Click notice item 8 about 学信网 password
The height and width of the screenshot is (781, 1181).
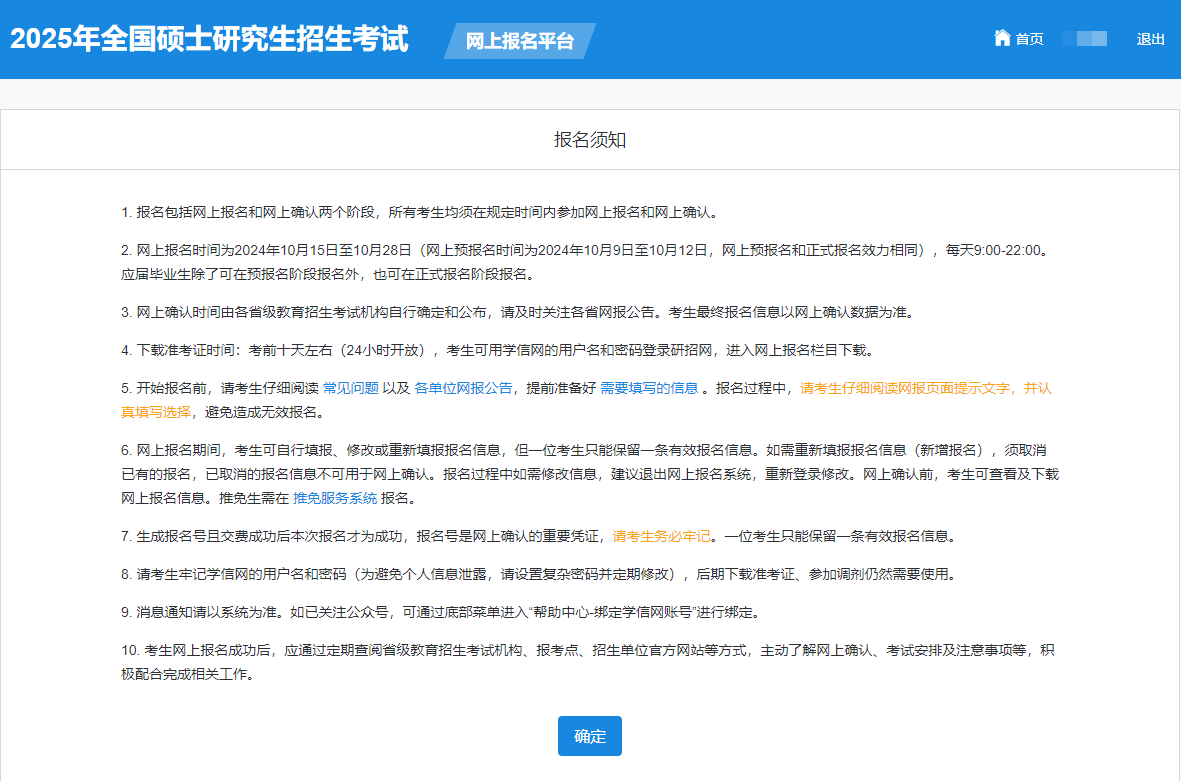pyautogui.click(x=538, y=574)
